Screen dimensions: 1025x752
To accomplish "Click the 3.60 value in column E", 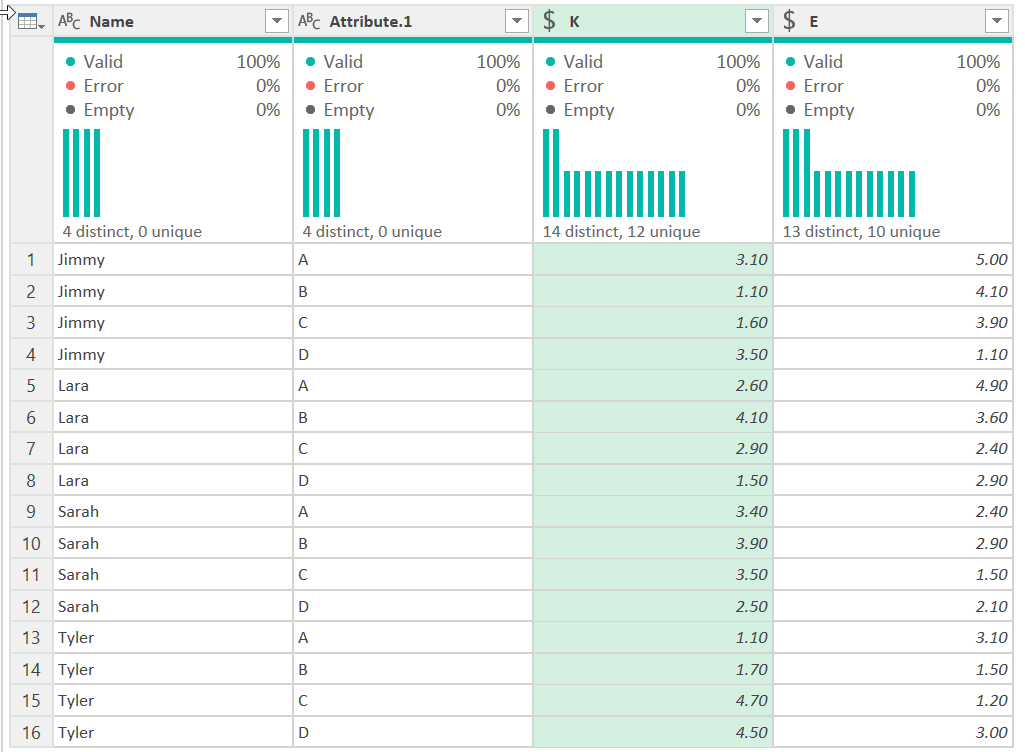I will [893, 417].
